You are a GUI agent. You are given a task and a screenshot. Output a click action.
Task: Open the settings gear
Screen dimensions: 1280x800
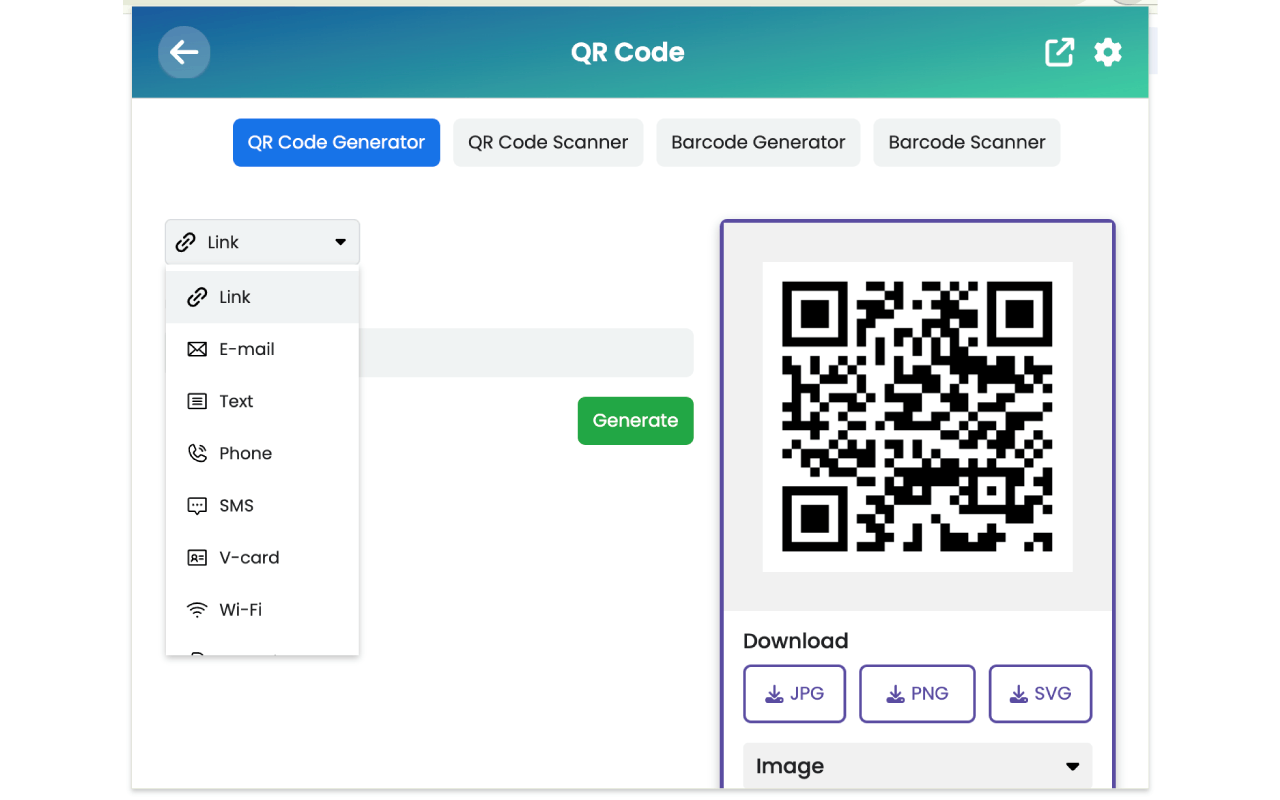(1108, 52)
